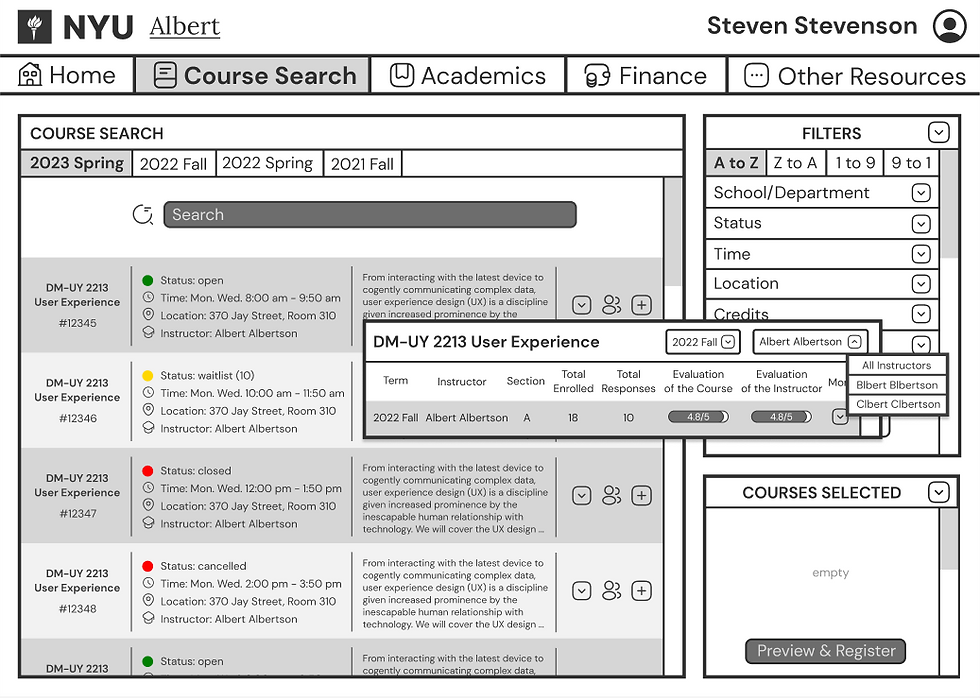
Task: Click red closed status dot for #12347
Action: point(148,471)
